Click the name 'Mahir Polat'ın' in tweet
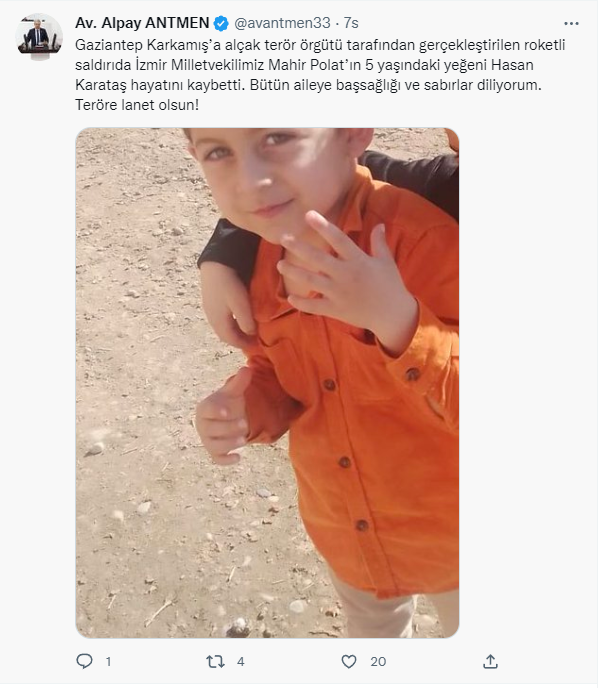This screenshot has height=688, width=607. 315,65
